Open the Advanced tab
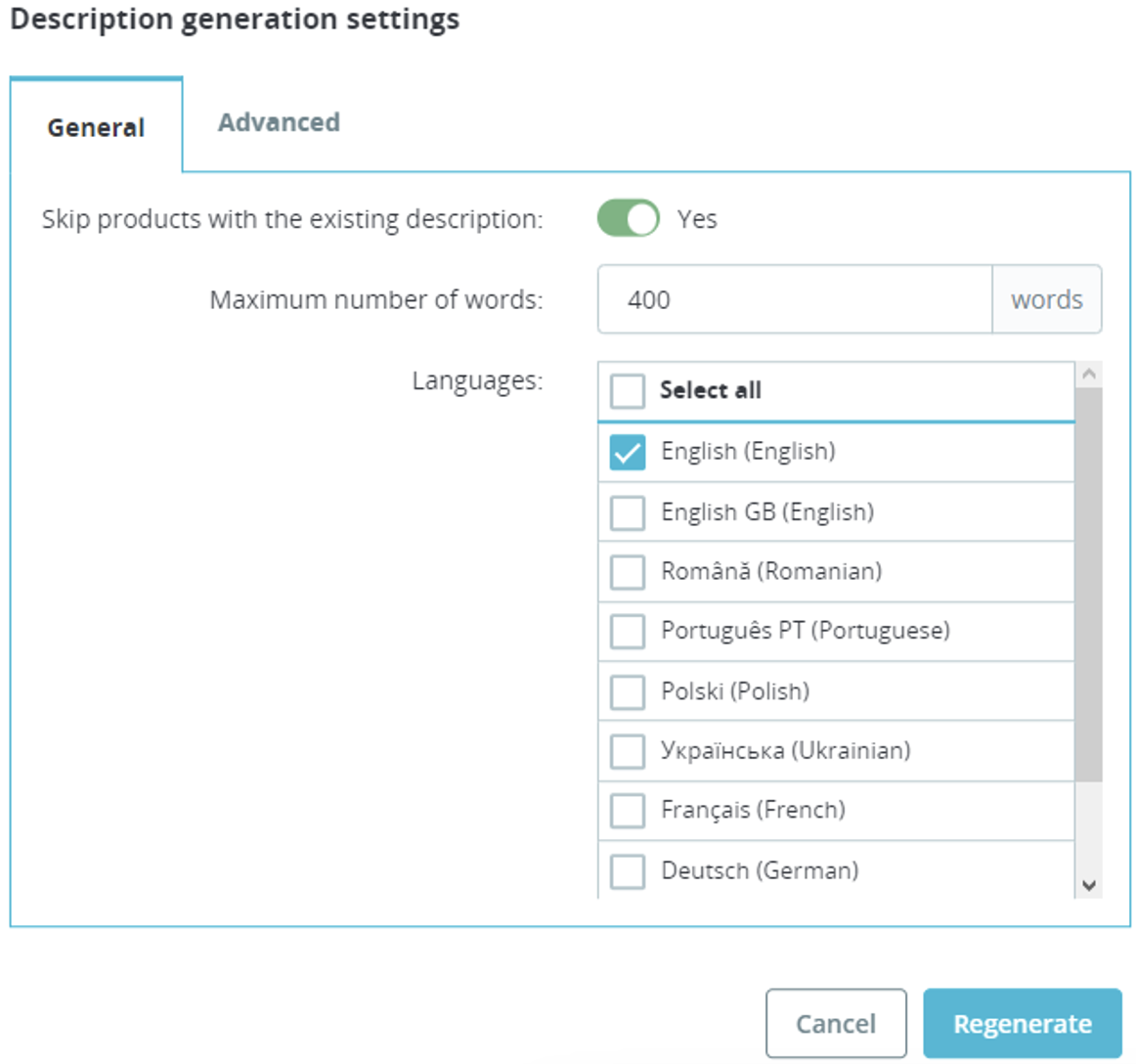 pos(279,122)
